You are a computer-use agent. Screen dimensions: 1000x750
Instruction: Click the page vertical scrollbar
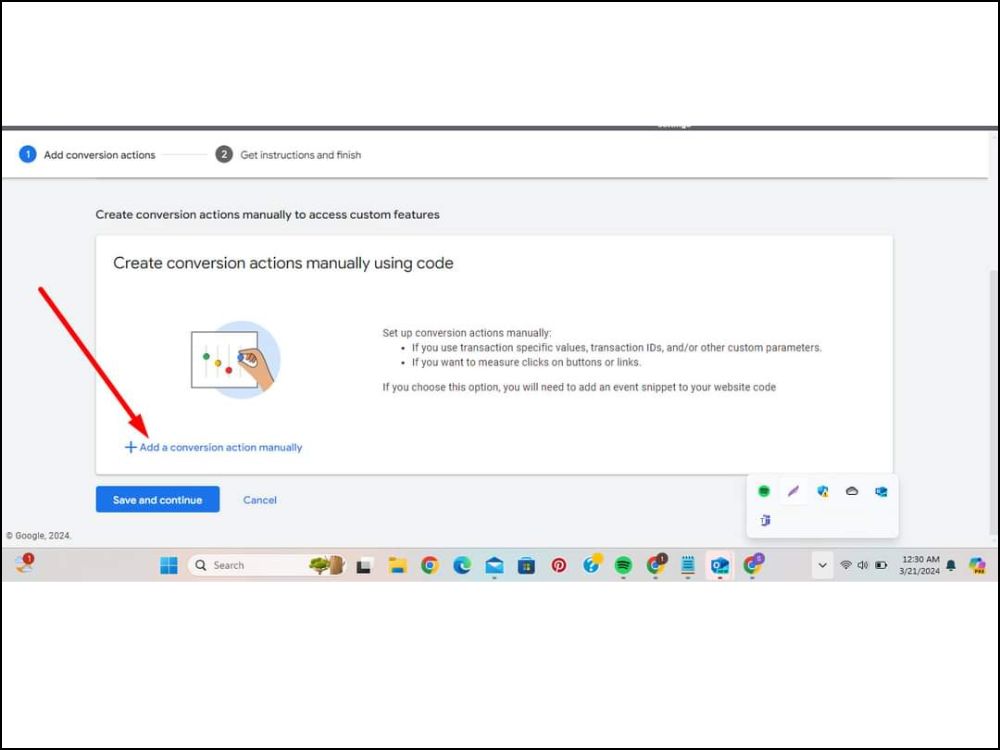[994, 402]
